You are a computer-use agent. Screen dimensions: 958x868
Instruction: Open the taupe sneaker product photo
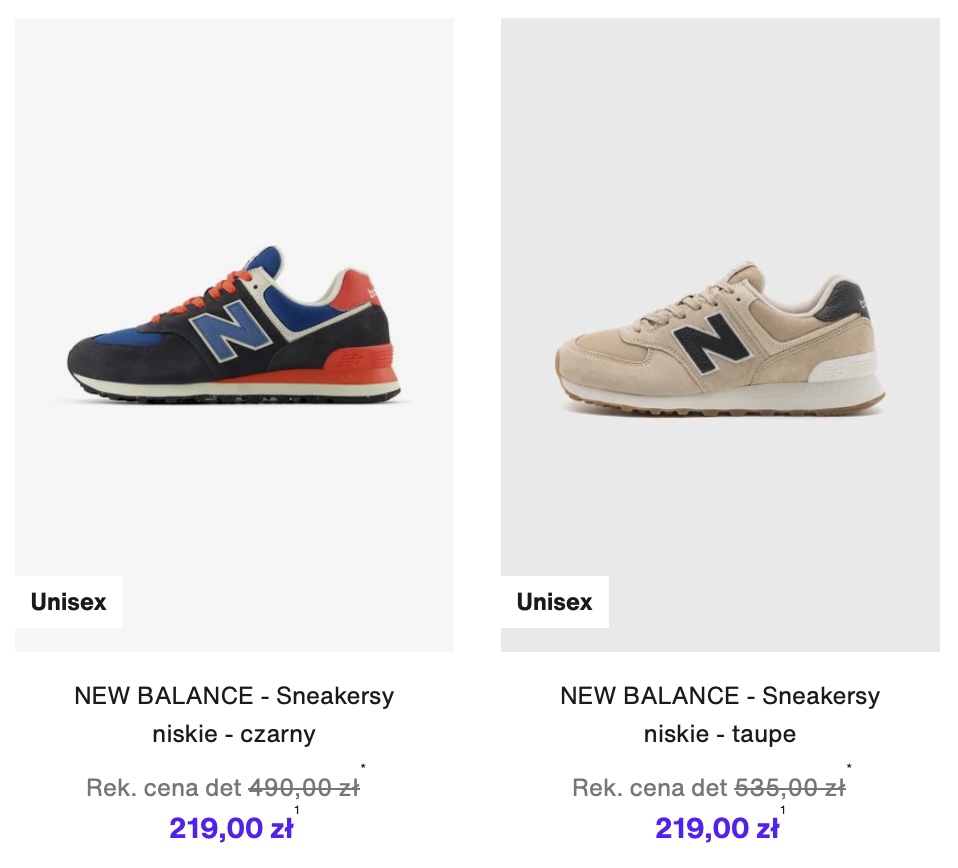720,334
